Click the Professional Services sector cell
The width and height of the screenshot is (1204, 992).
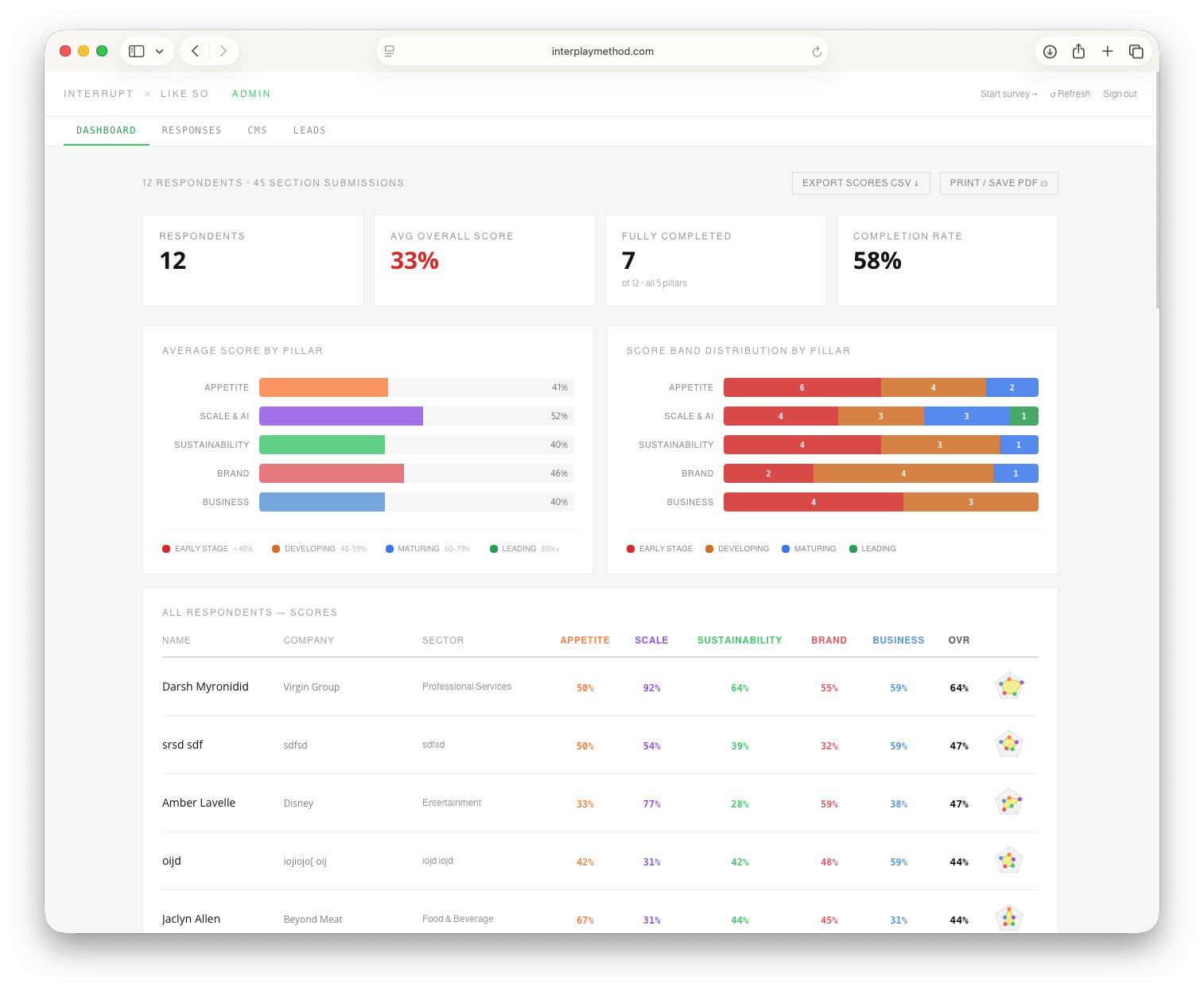coord(467,687)
